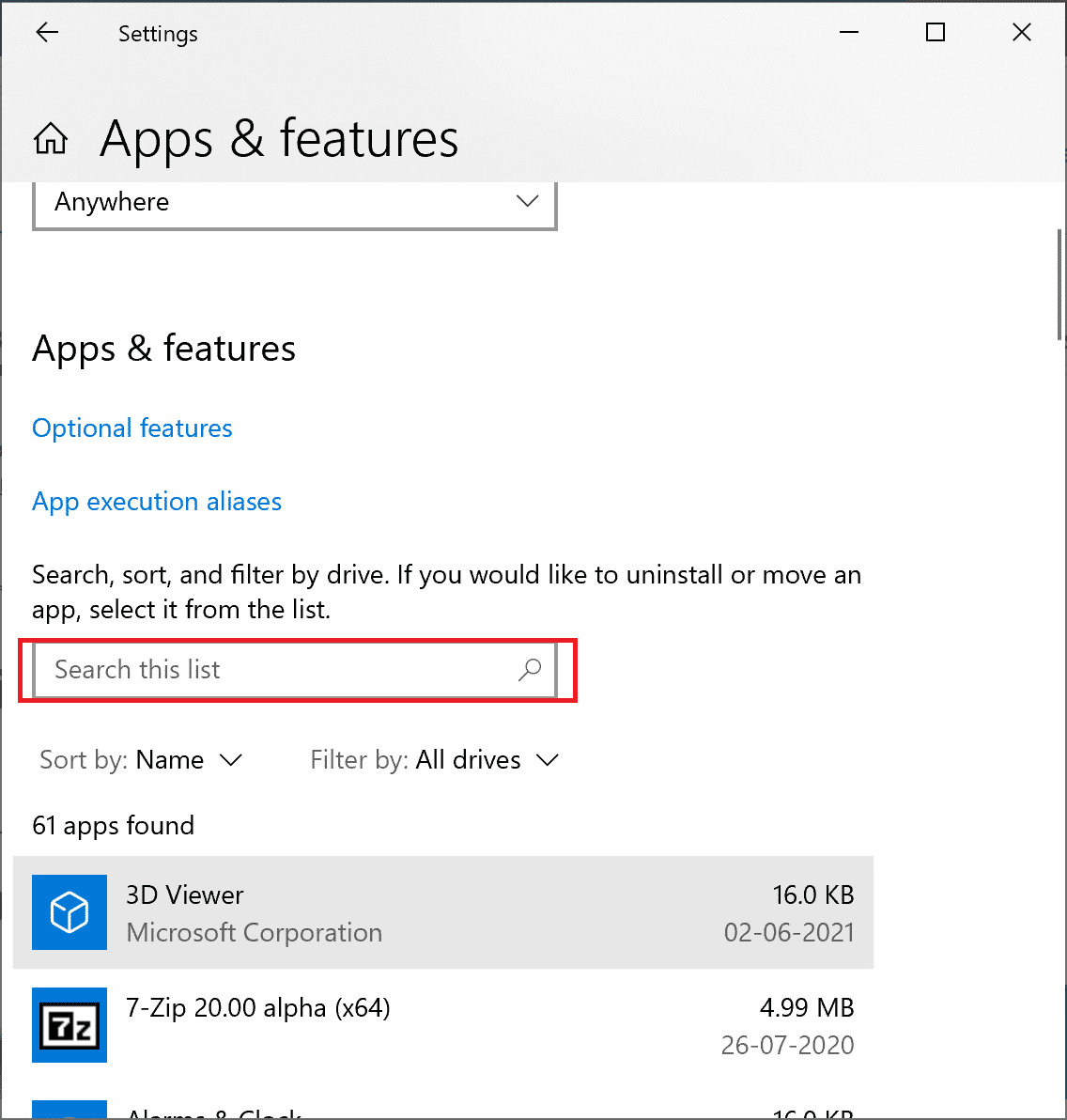Image resolution: width=1067 pixels, height=1120 pixels.
Task: Click the Settings title bar label
Action: tap(157, 33)
